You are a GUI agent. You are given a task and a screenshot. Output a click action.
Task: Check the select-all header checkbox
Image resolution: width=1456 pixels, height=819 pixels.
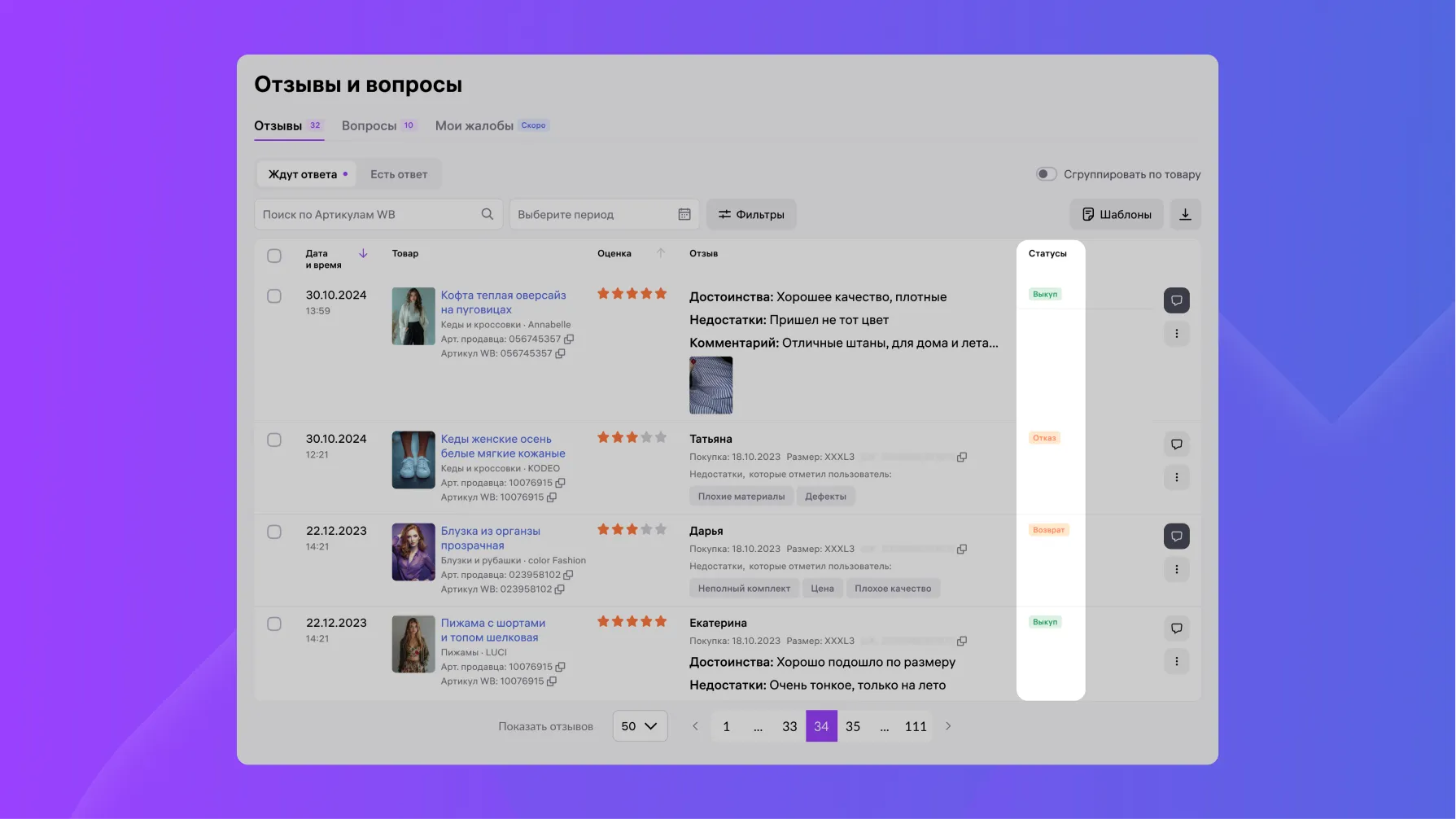click(x=274, y=256)
